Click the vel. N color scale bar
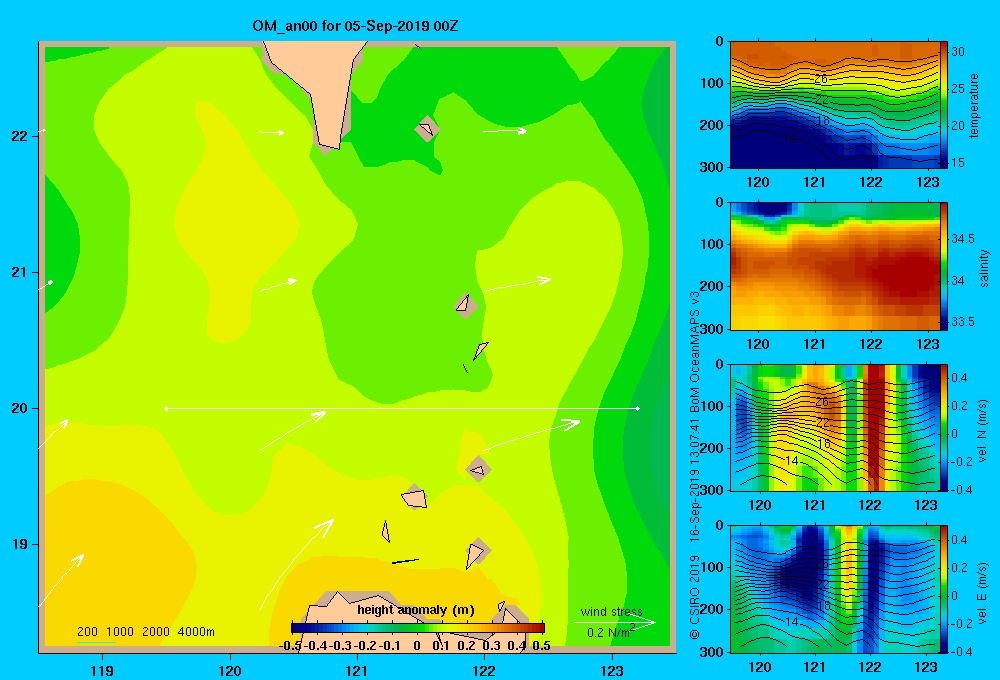This screenshot has height=680, width=1000. pyautogui.click(x=944, y=427)
